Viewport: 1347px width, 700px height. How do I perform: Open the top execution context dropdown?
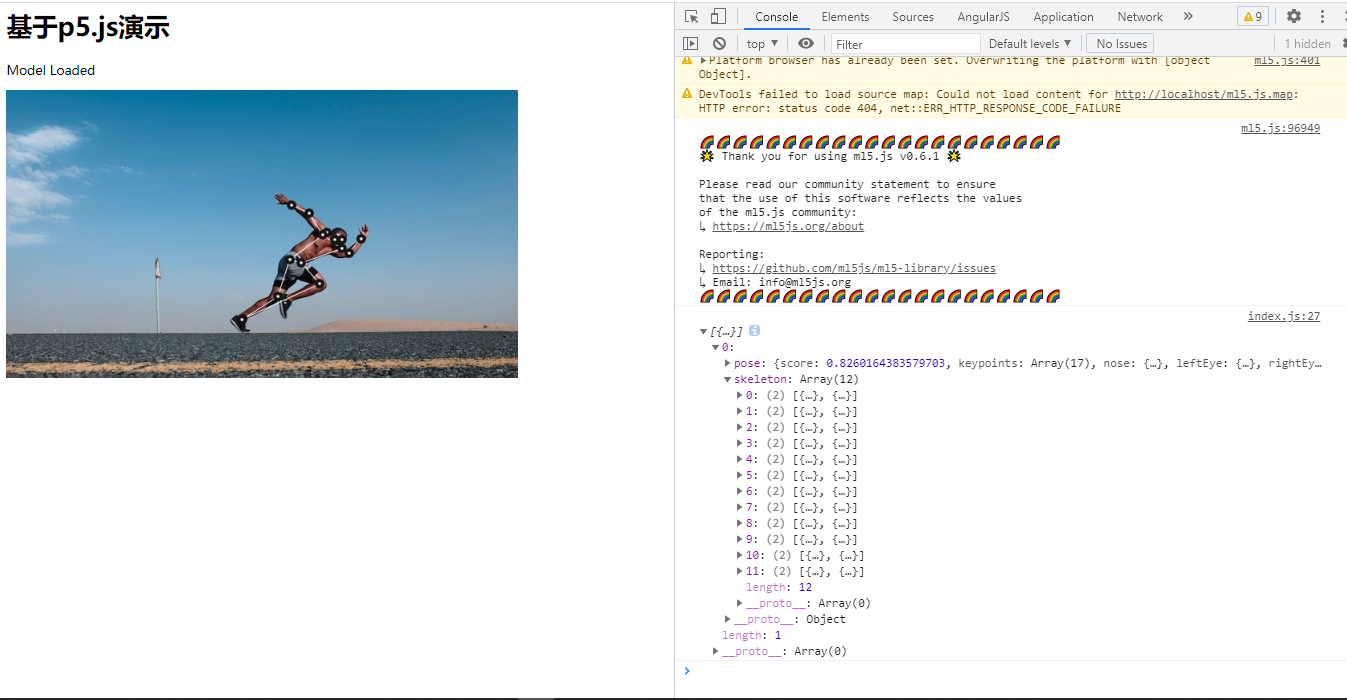point(761,43)
